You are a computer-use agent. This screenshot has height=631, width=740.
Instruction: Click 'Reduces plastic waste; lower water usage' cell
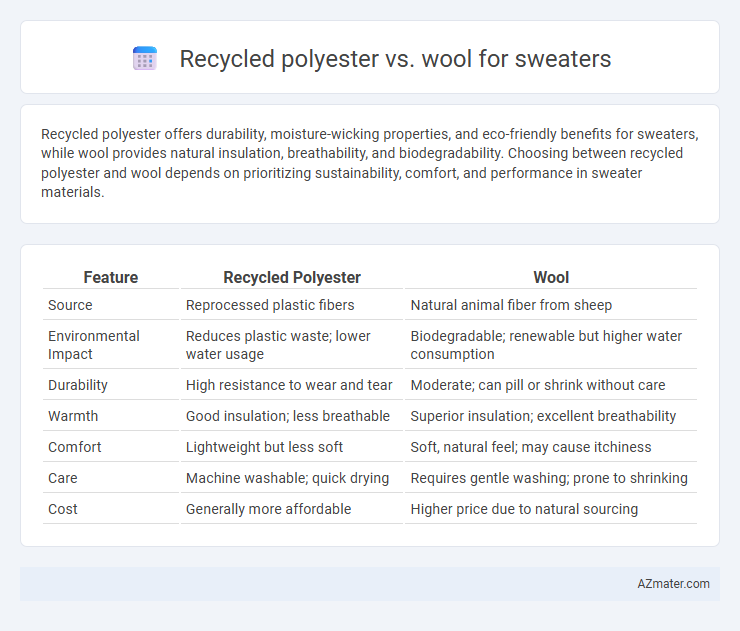coord(278,345)
